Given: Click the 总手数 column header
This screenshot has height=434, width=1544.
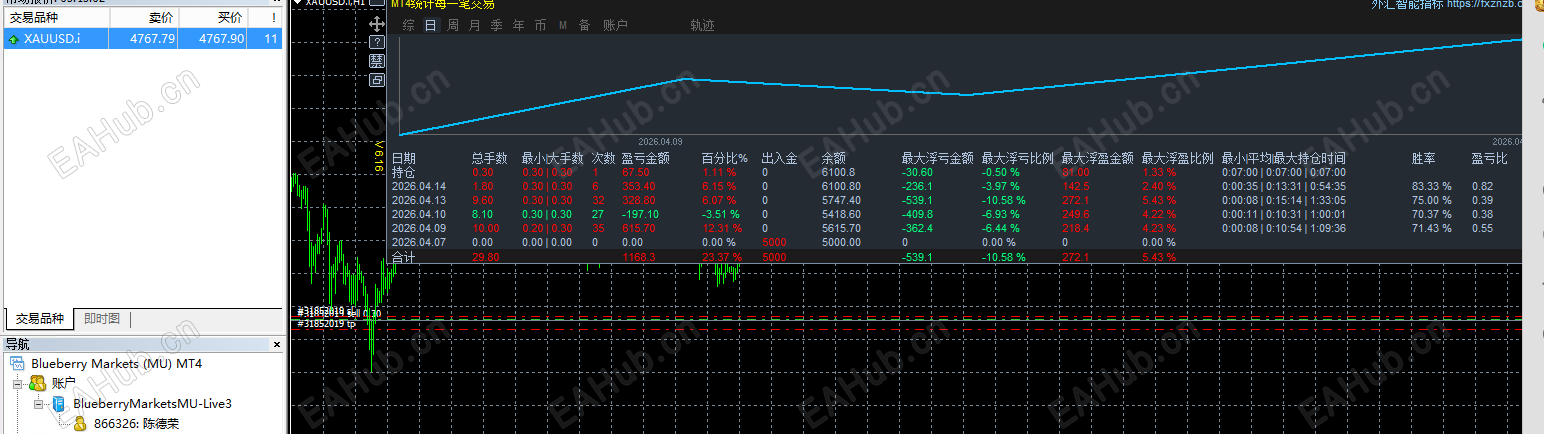Looking at the screenshot, I should (x=489, y=158).
